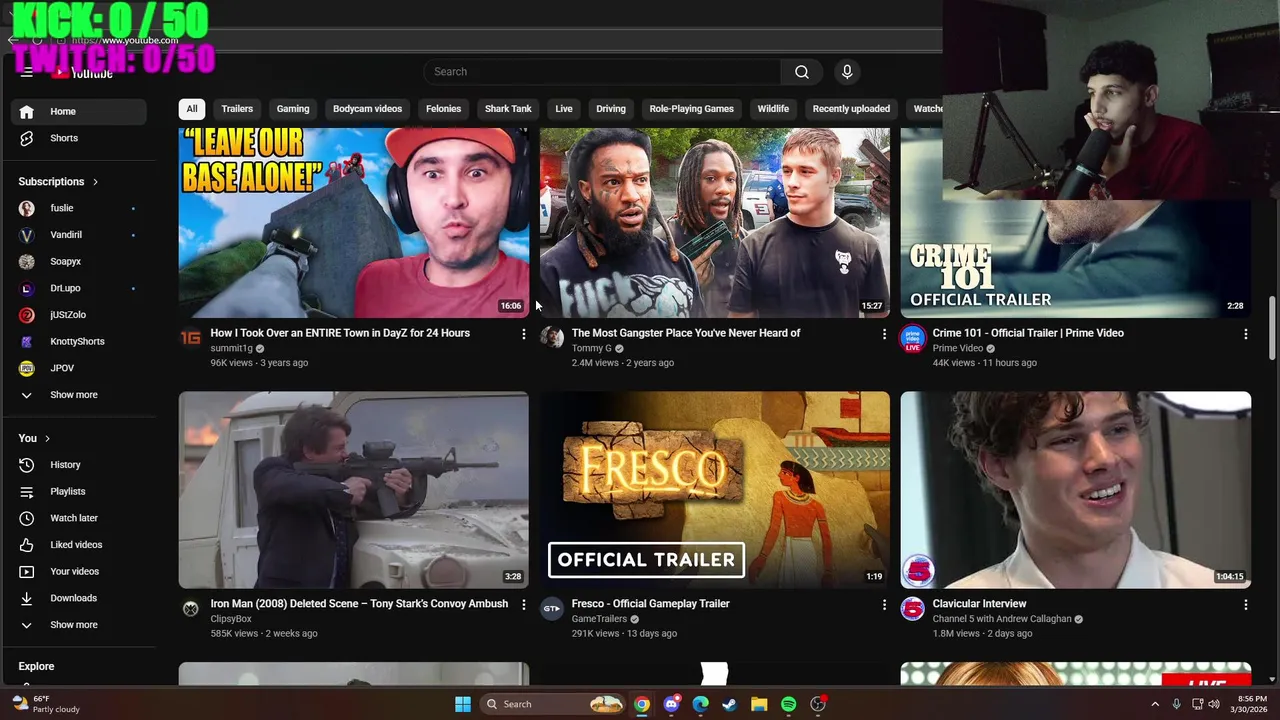Click the Channel 5 channel avatar

click(912, 609)
